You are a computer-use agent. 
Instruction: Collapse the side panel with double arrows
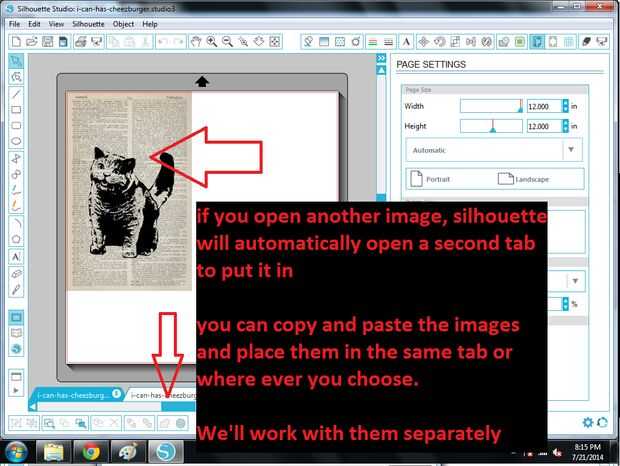coord(381,58)
